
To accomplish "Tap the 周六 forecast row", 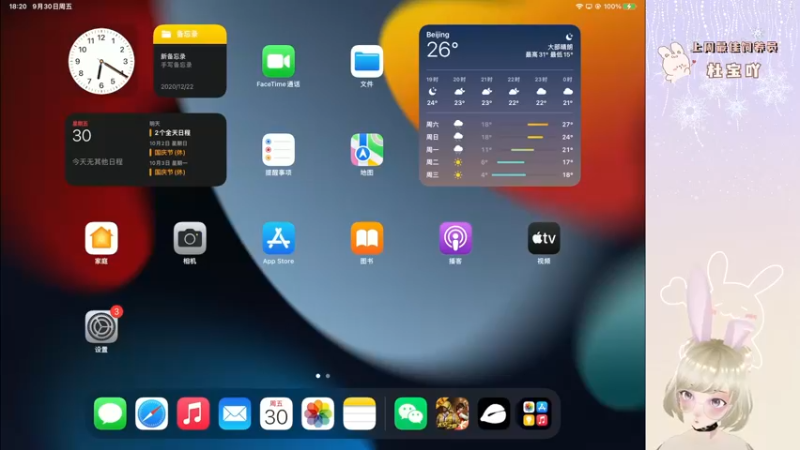I will pyautogui.click(x=499, y=124).
